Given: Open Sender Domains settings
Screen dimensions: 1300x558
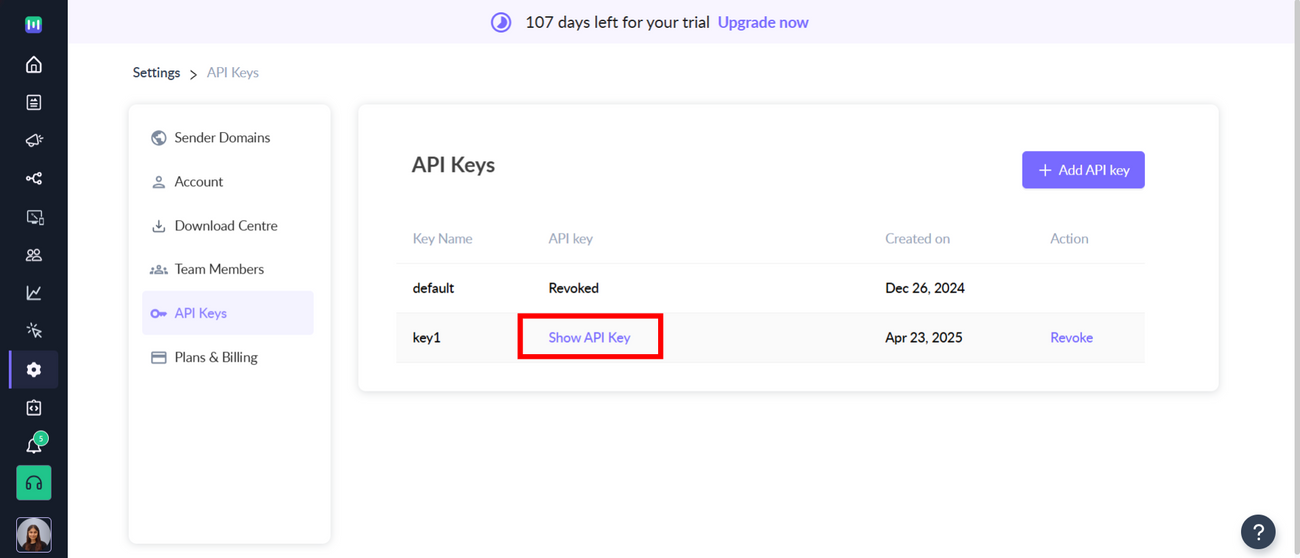Looking at the screenshot, I should [x=221, y=138].
